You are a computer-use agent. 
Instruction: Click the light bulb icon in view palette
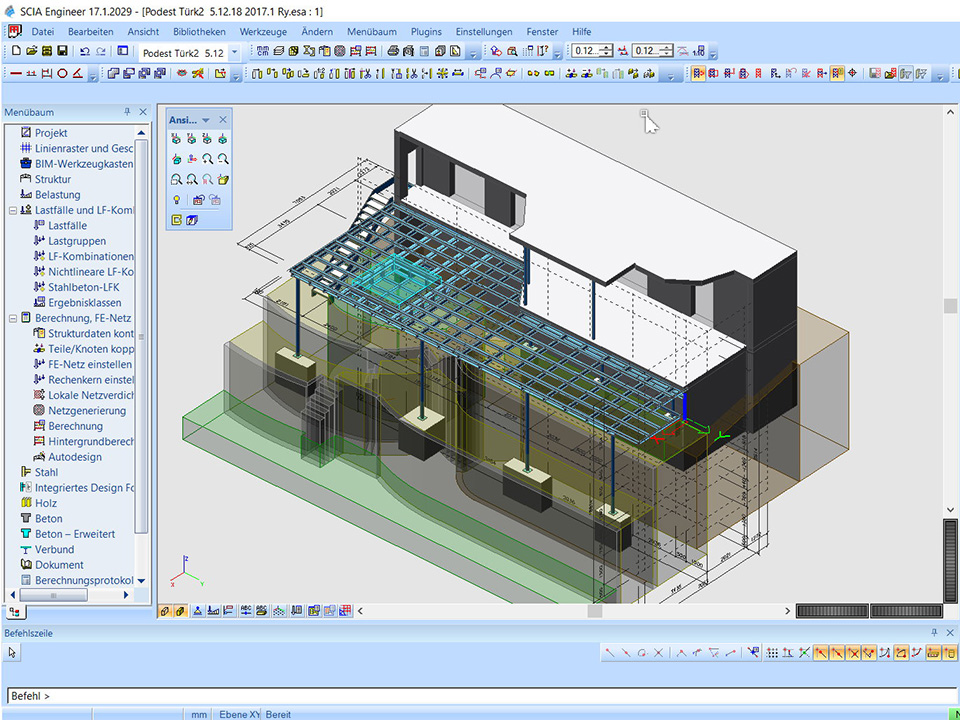tap(176, 200)
